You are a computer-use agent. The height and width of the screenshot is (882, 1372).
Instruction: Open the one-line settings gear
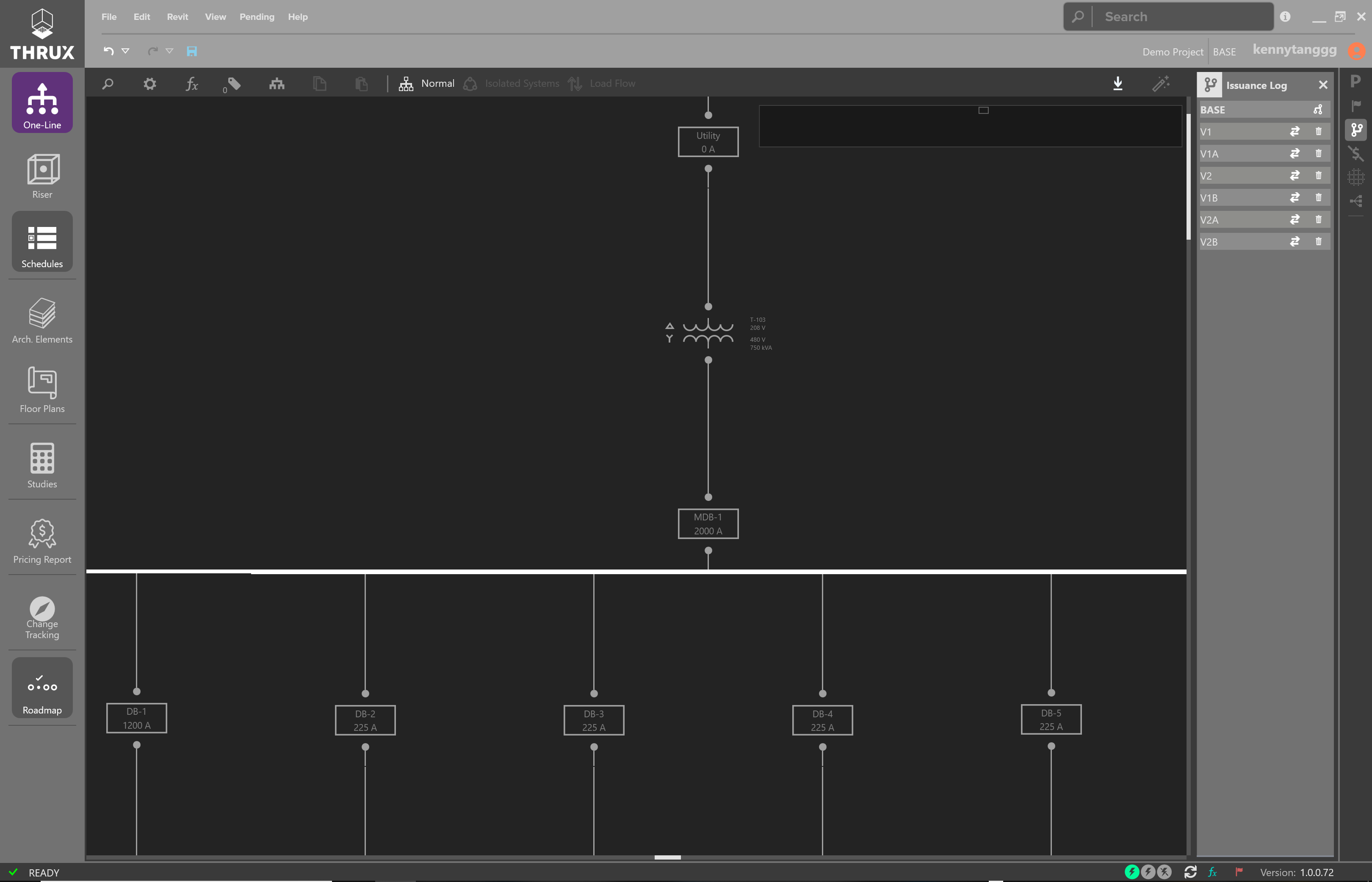(149, 83)
